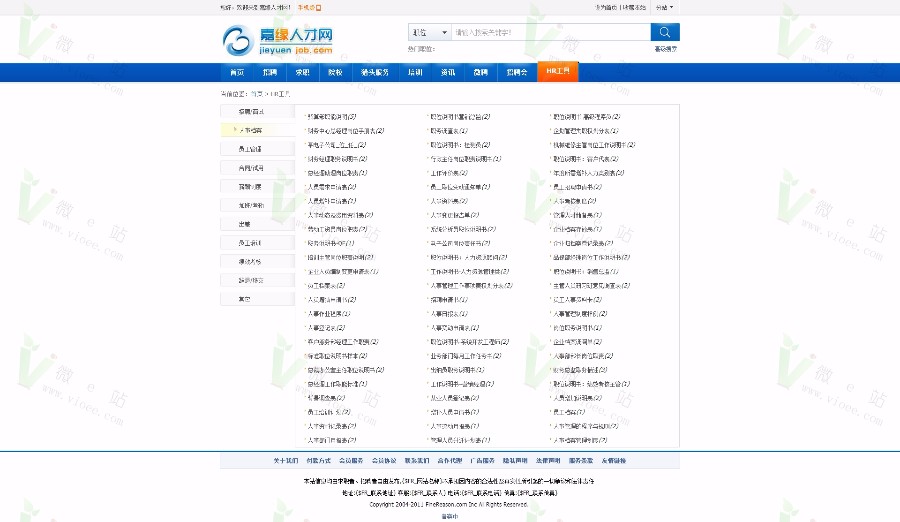This screenshot has width=900, height=522.
Task: Select the 绩效考核 sidebar category
Action: tap(257, 261)
